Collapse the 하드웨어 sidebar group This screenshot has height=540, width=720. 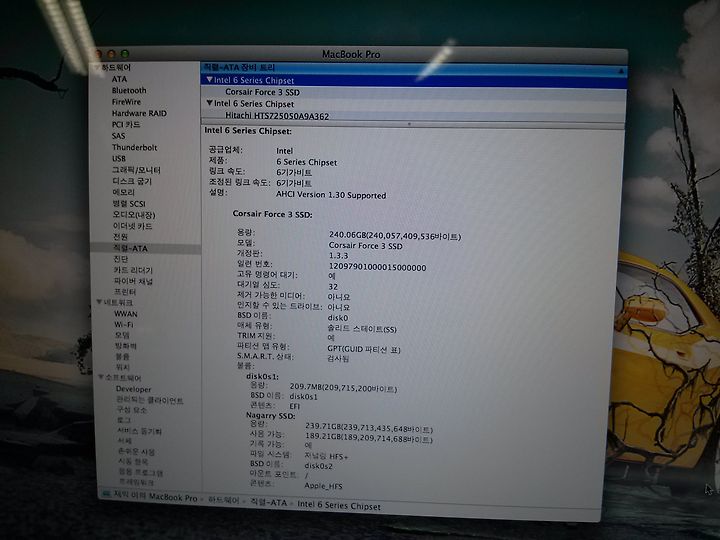pyautogui.click(x=97, y=68)
